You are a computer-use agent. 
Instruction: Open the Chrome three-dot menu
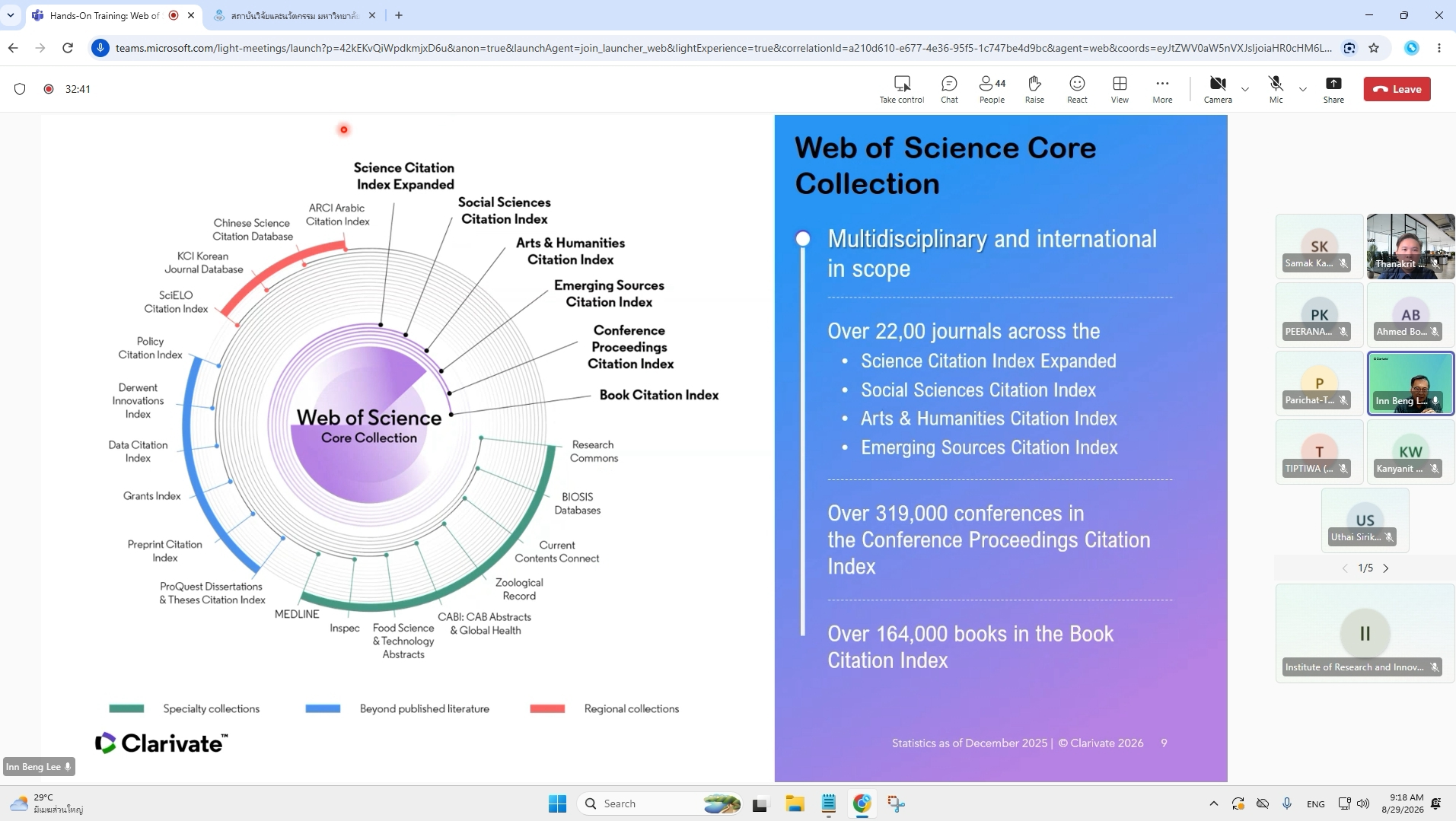coord(1439,48)
